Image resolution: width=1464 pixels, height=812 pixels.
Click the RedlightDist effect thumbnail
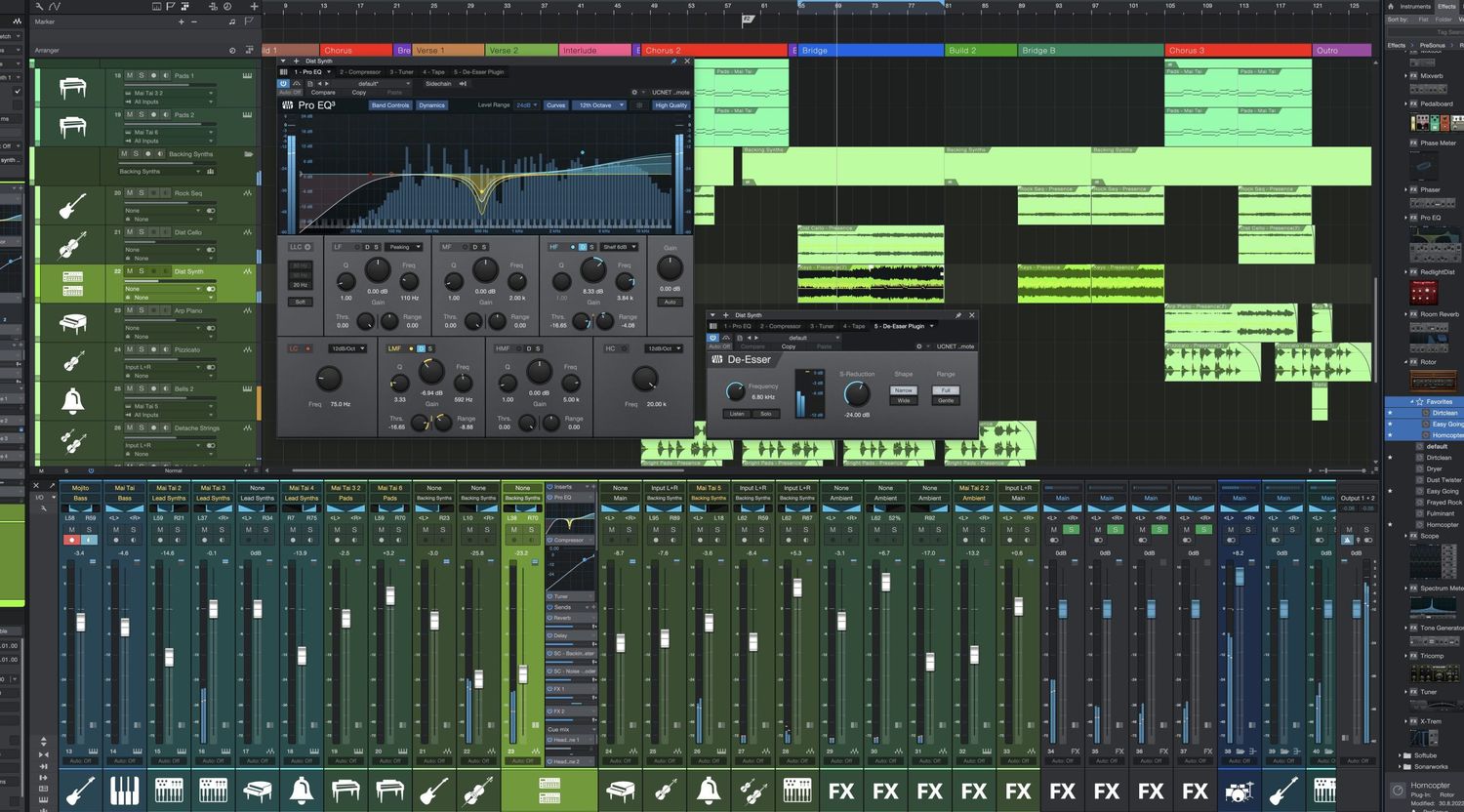1424,292
